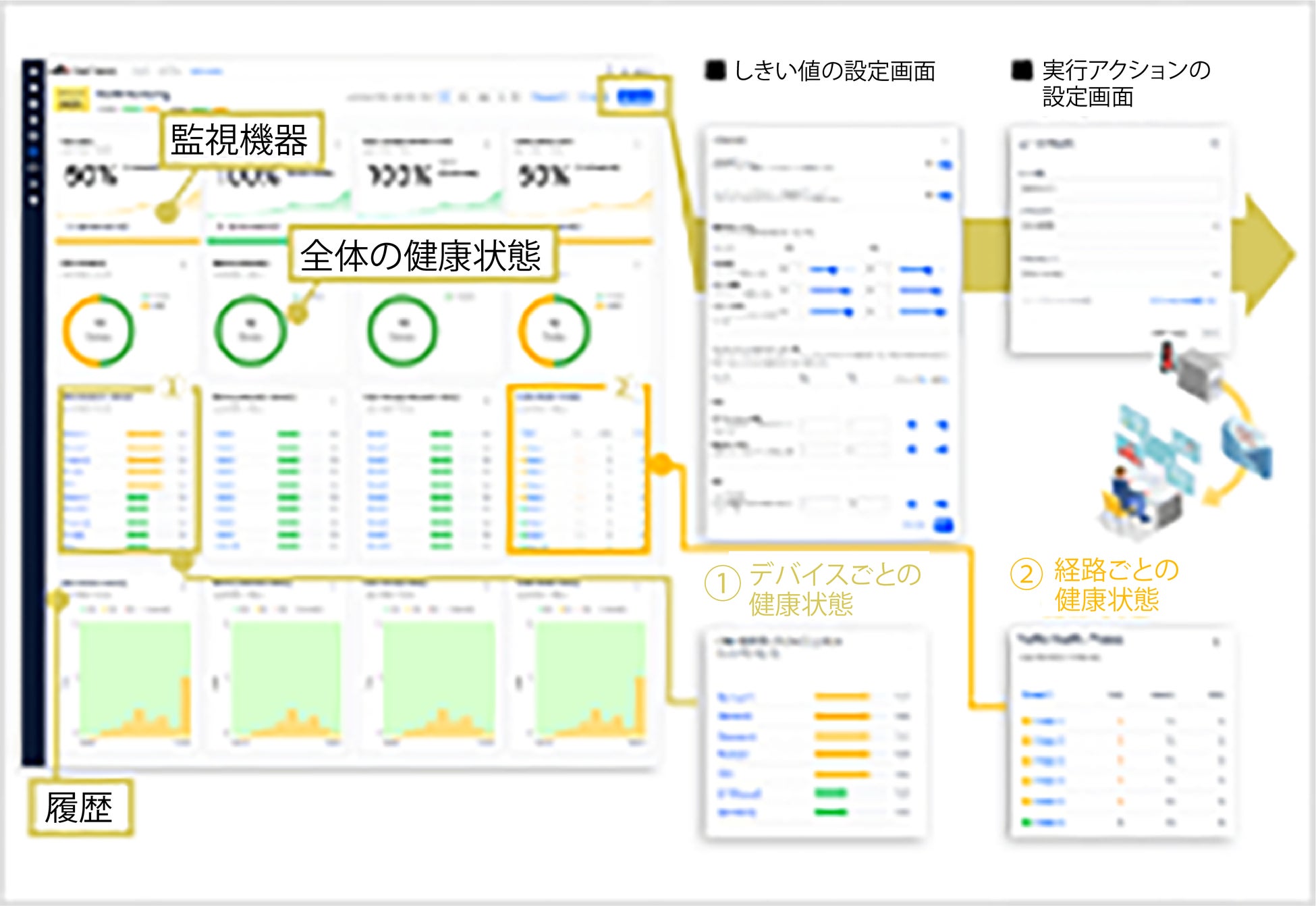Image resolution: width=1316 pixels, height=906 pixels.
Task: Select the highlighted time range option in the toolbar
Action: pyautogui.click(x=444, y=97)
